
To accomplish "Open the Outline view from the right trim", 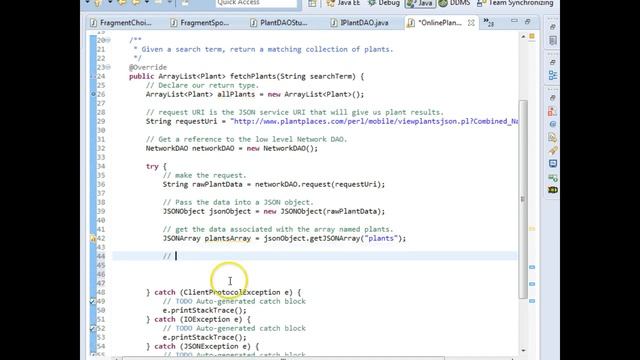I will pos(553,76).
